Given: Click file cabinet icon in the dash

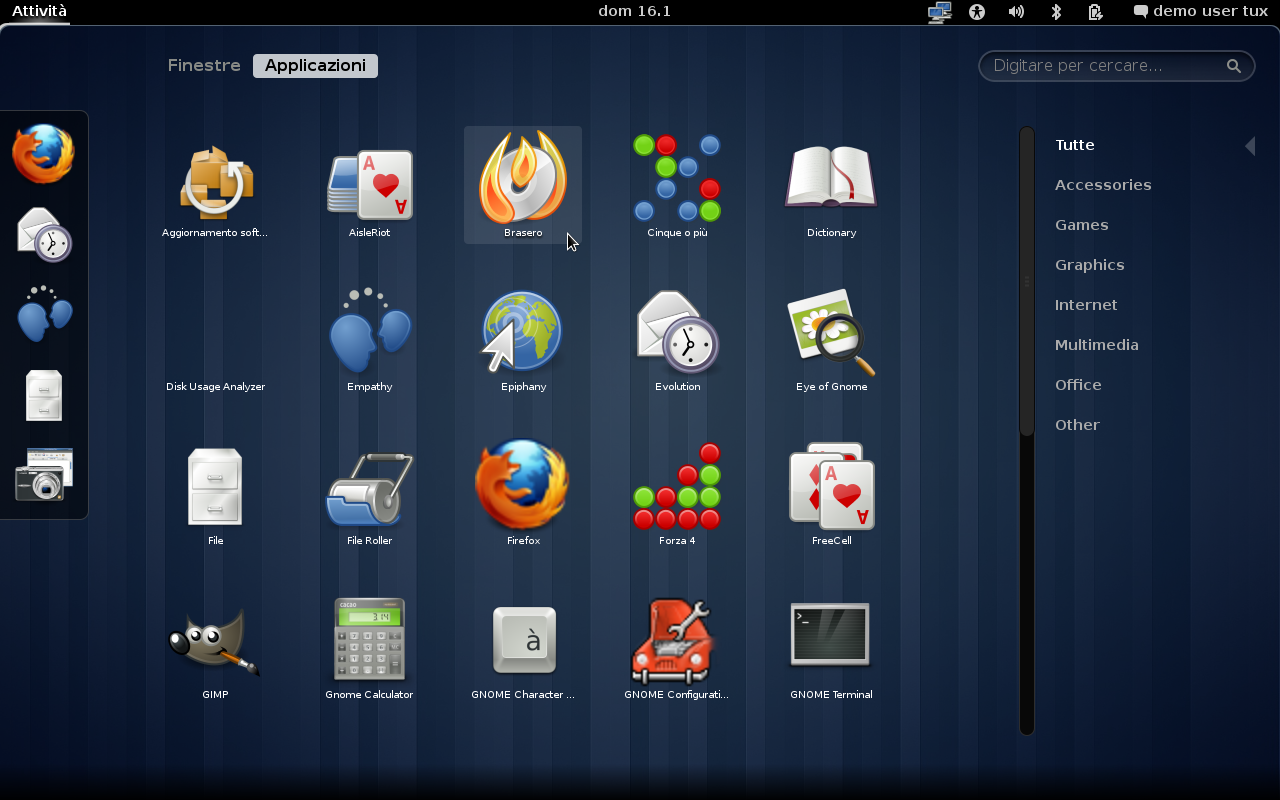Looking at the screenshot, I should [44, 395].
